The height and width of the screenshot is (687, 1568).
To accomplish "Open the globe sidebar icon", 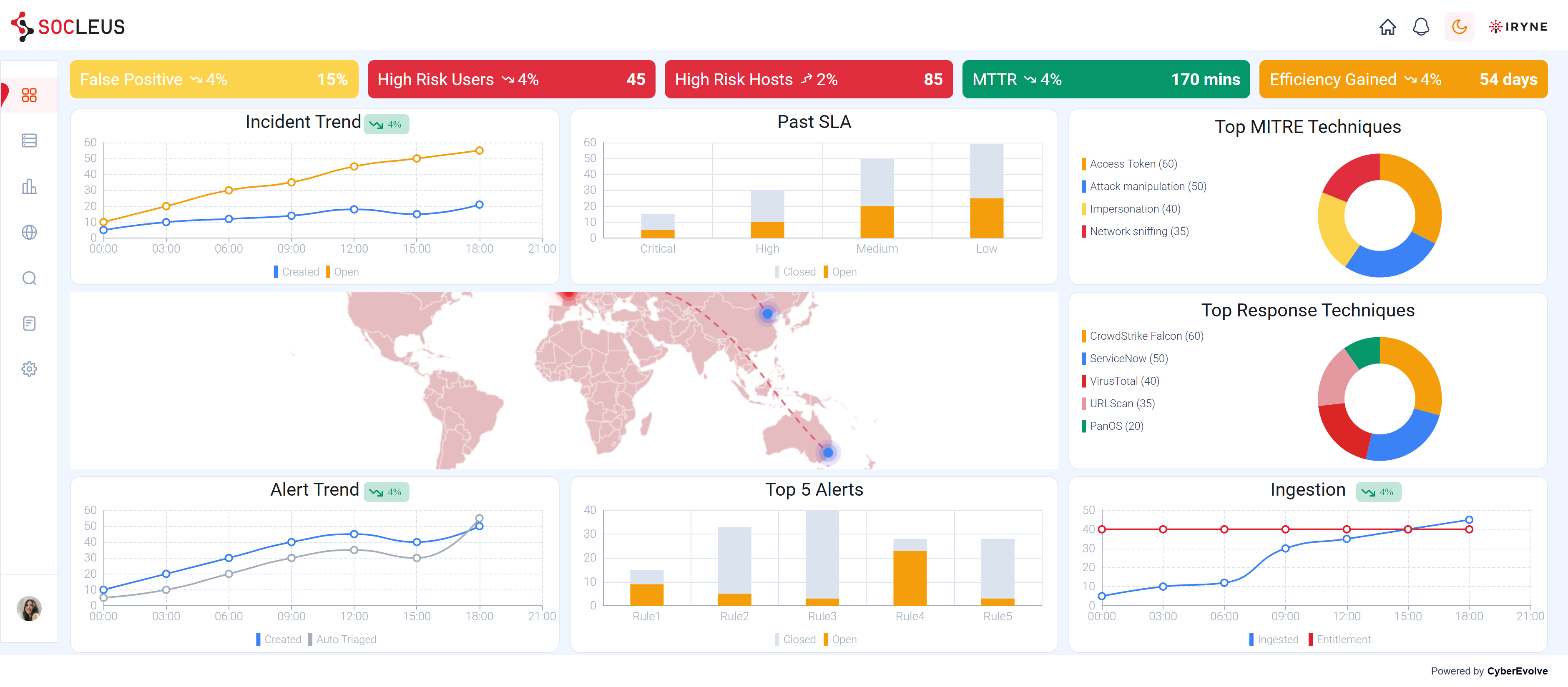I will (29, 232).
